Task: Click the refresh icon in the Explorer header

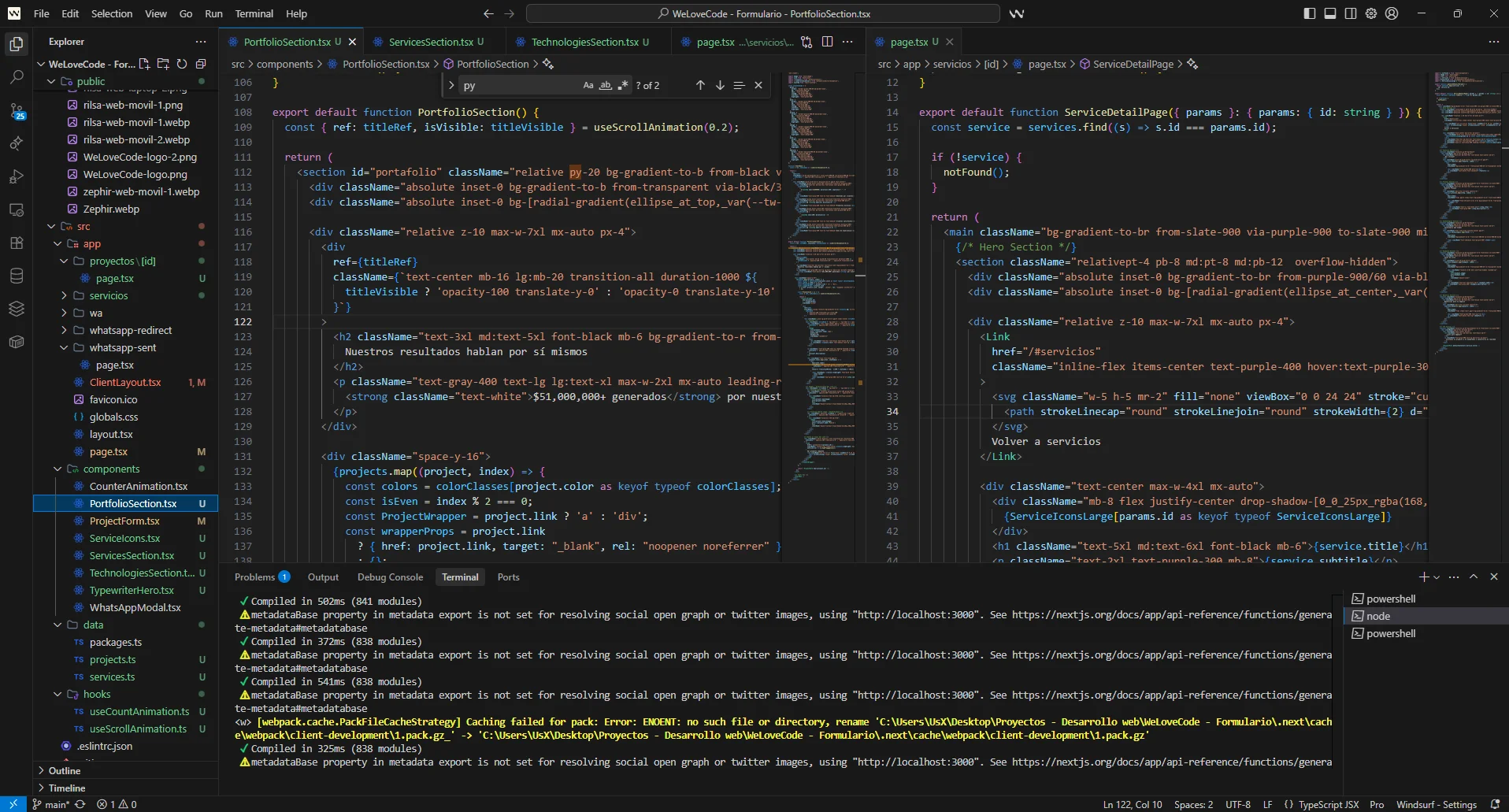Action: [181, 64]
